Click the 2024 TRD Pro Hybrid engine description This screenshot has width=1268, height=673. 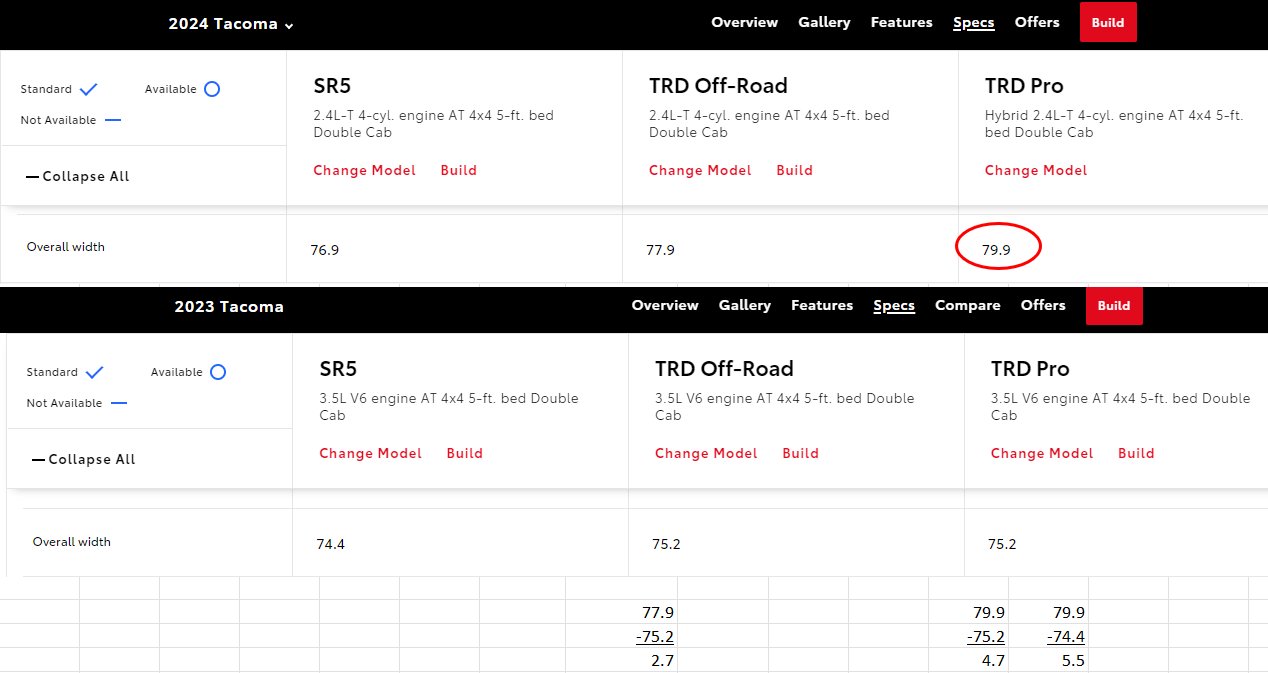click(x=1114, y=124)
